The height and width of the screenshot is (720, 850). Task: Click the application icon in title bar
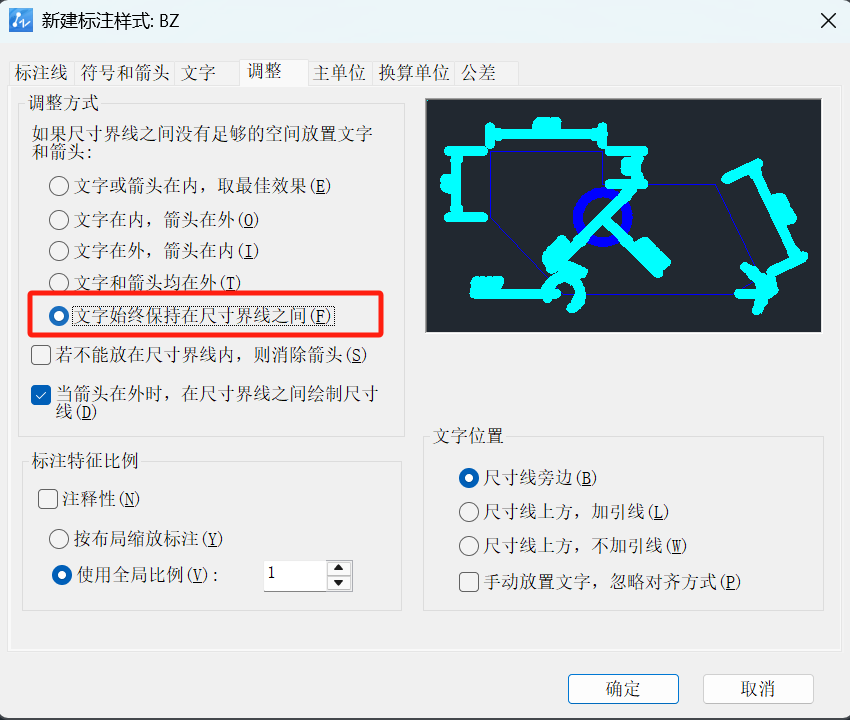pyautogui.click(x=21, y=21)
